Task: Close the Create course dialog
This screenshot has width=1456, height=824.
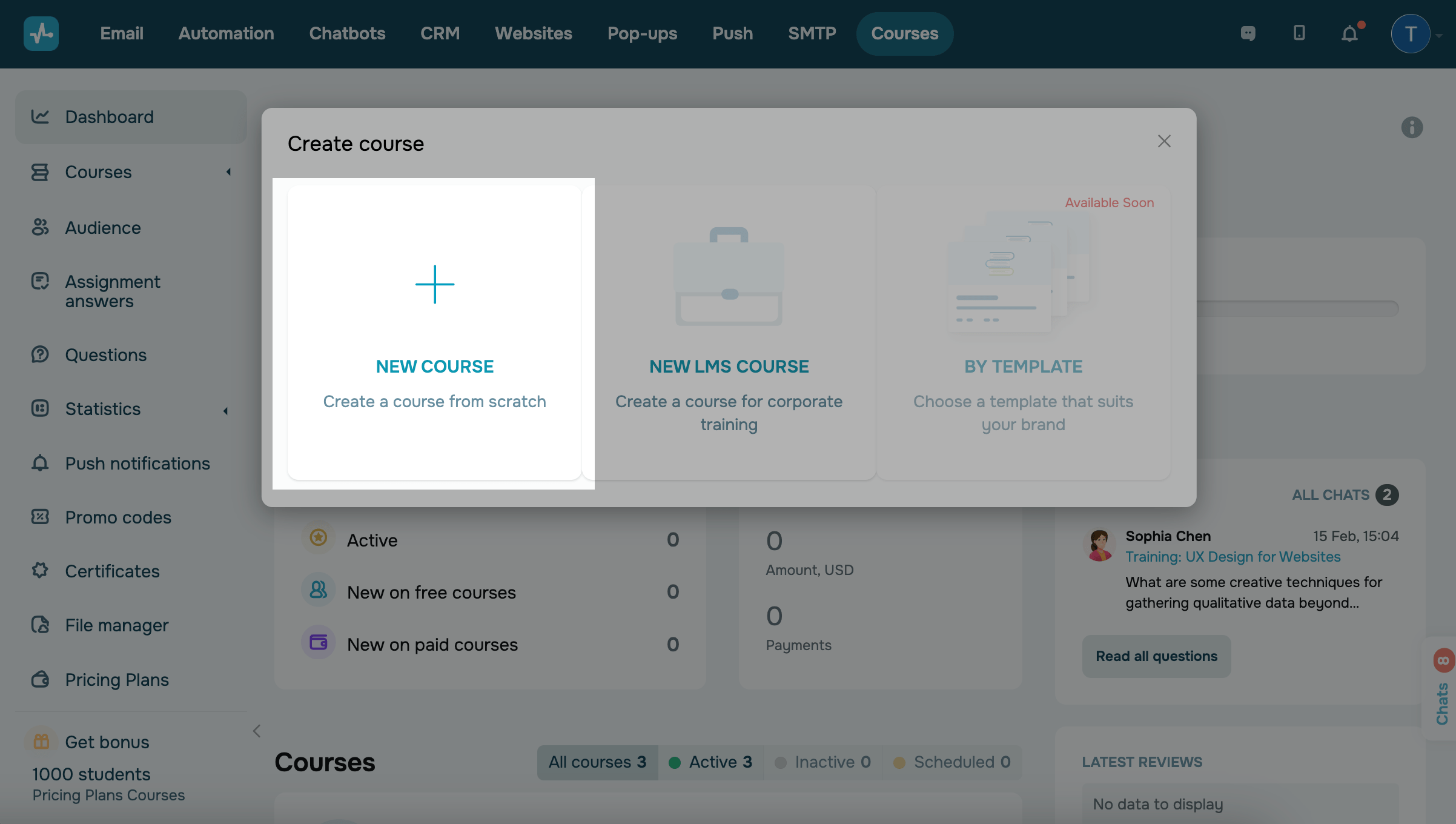Action: 1163,141
